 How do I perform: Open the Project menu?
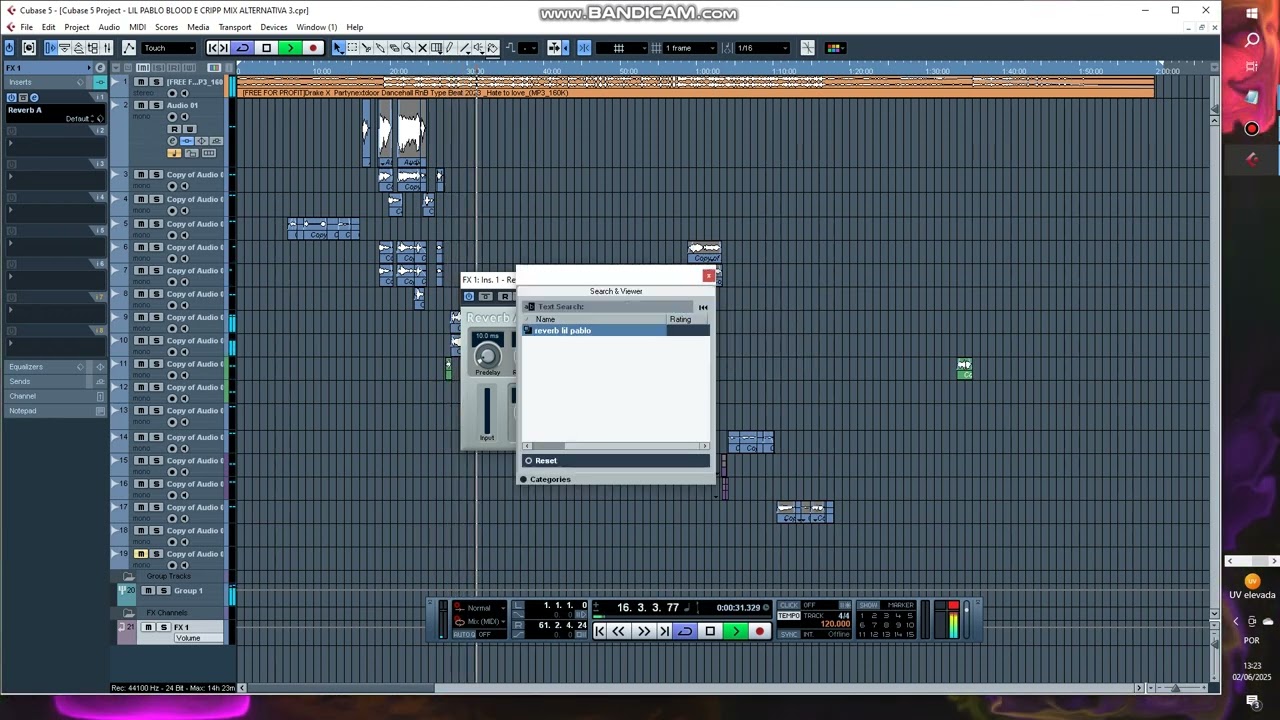(x=77, y=27)
